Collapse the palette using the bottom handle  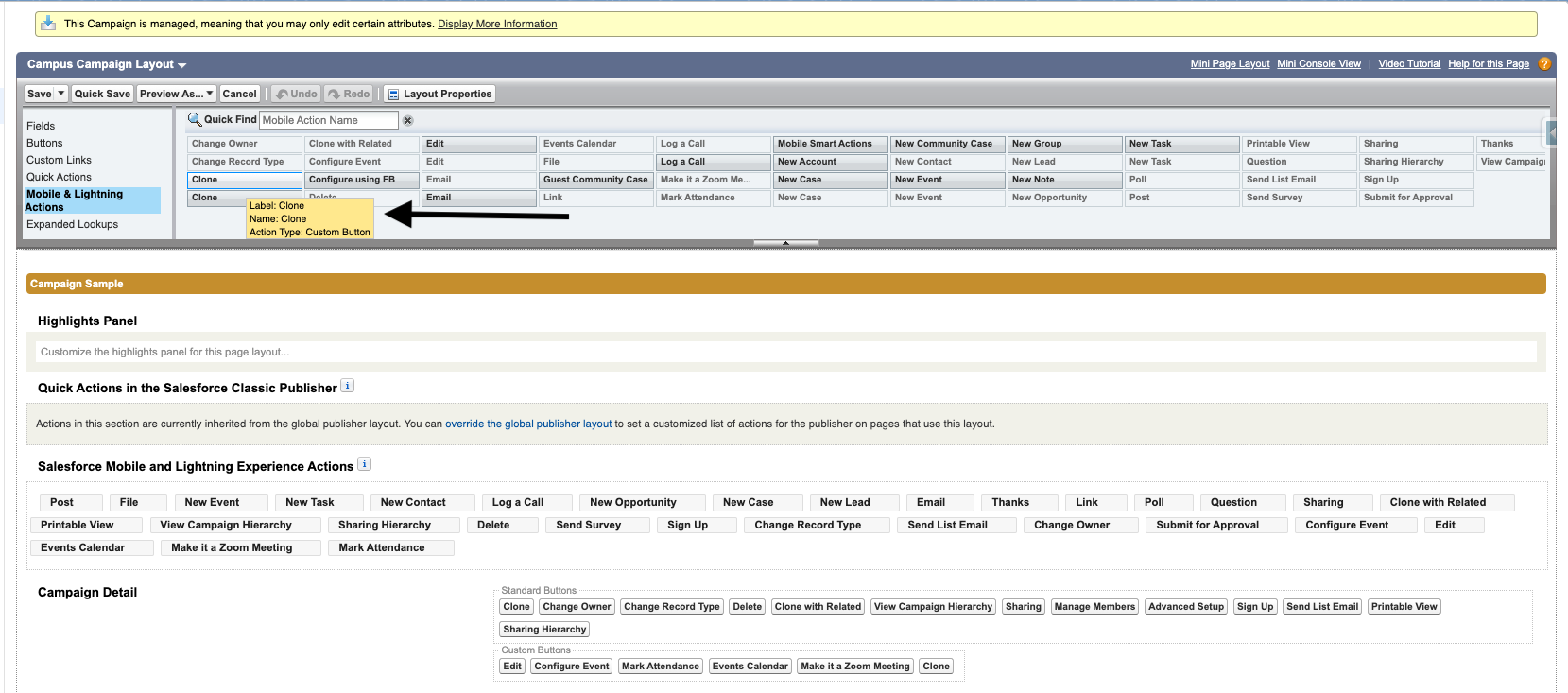click(785, 243)
